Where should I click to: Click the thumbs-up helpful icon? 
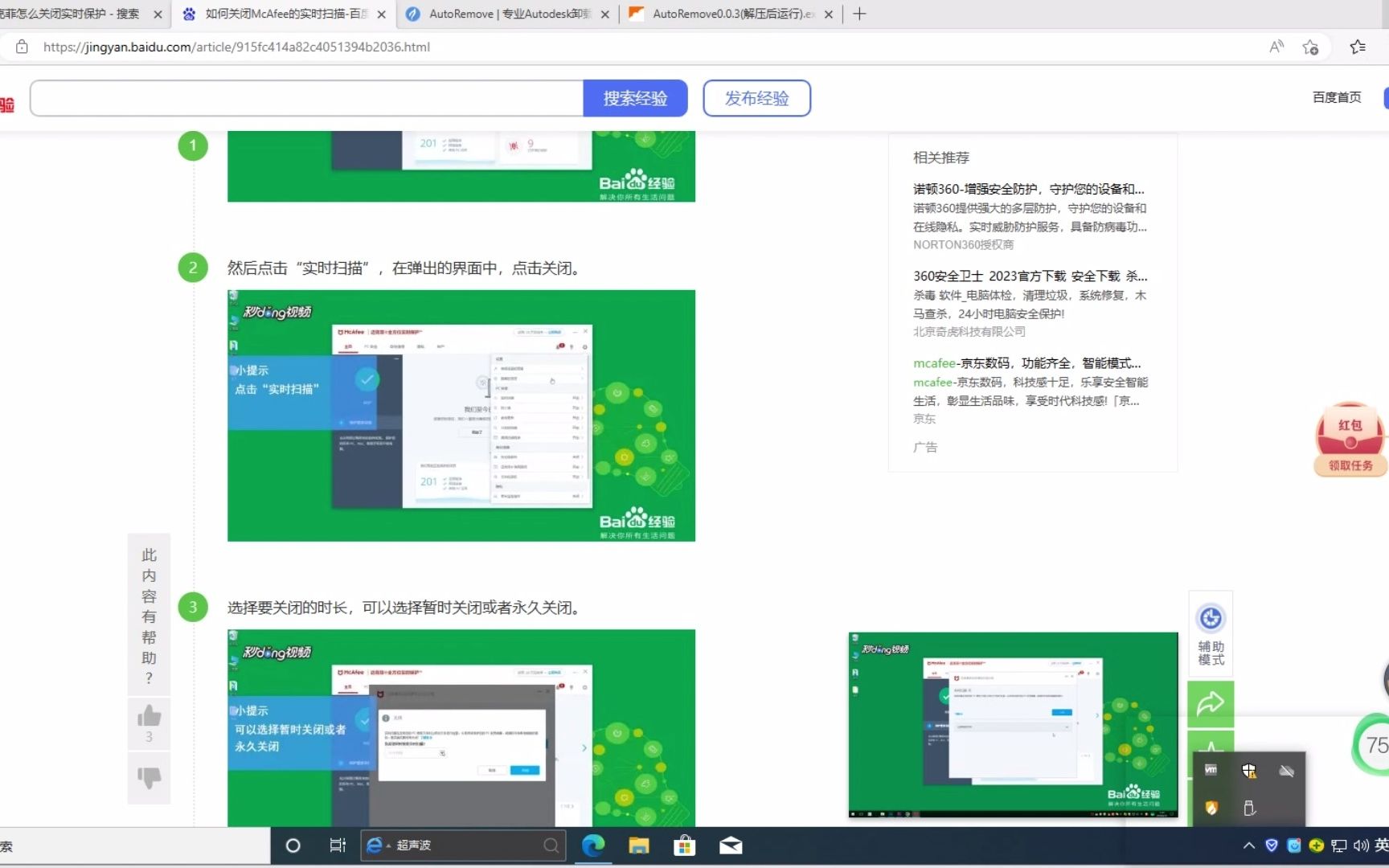click(149, 715)
